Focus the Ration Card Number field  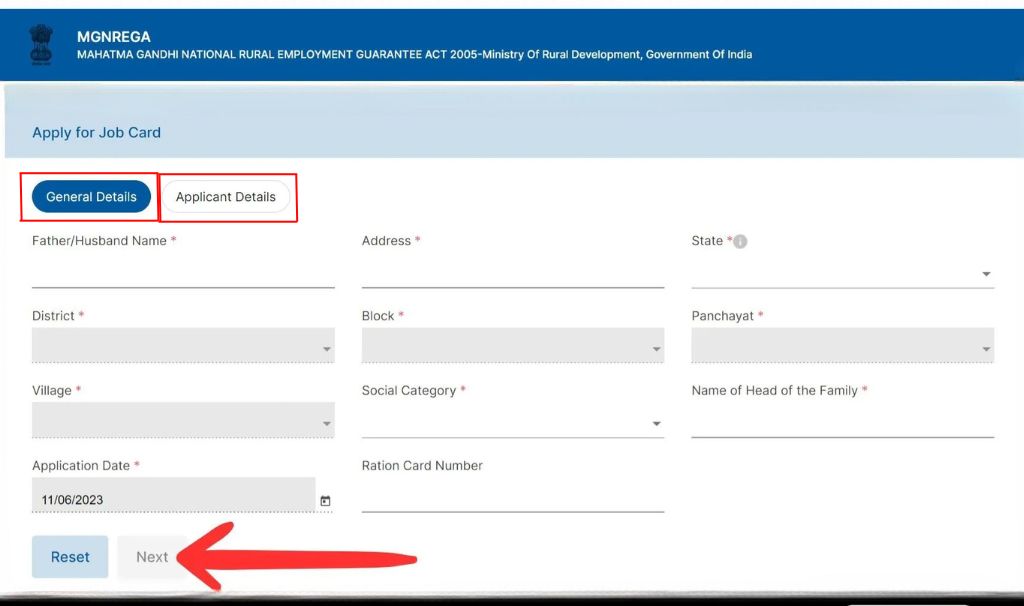point(512,497)
